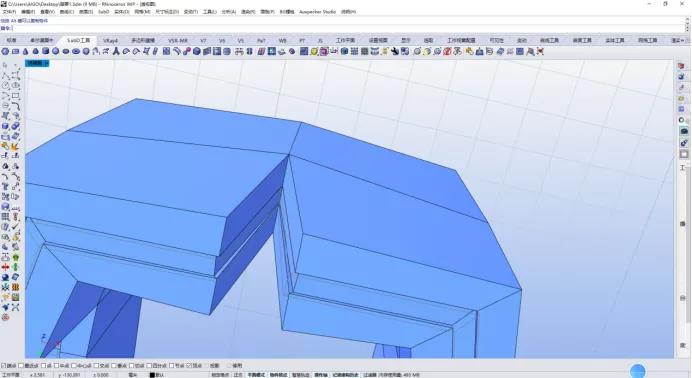Select the SubD cone primitive icon

26,52
